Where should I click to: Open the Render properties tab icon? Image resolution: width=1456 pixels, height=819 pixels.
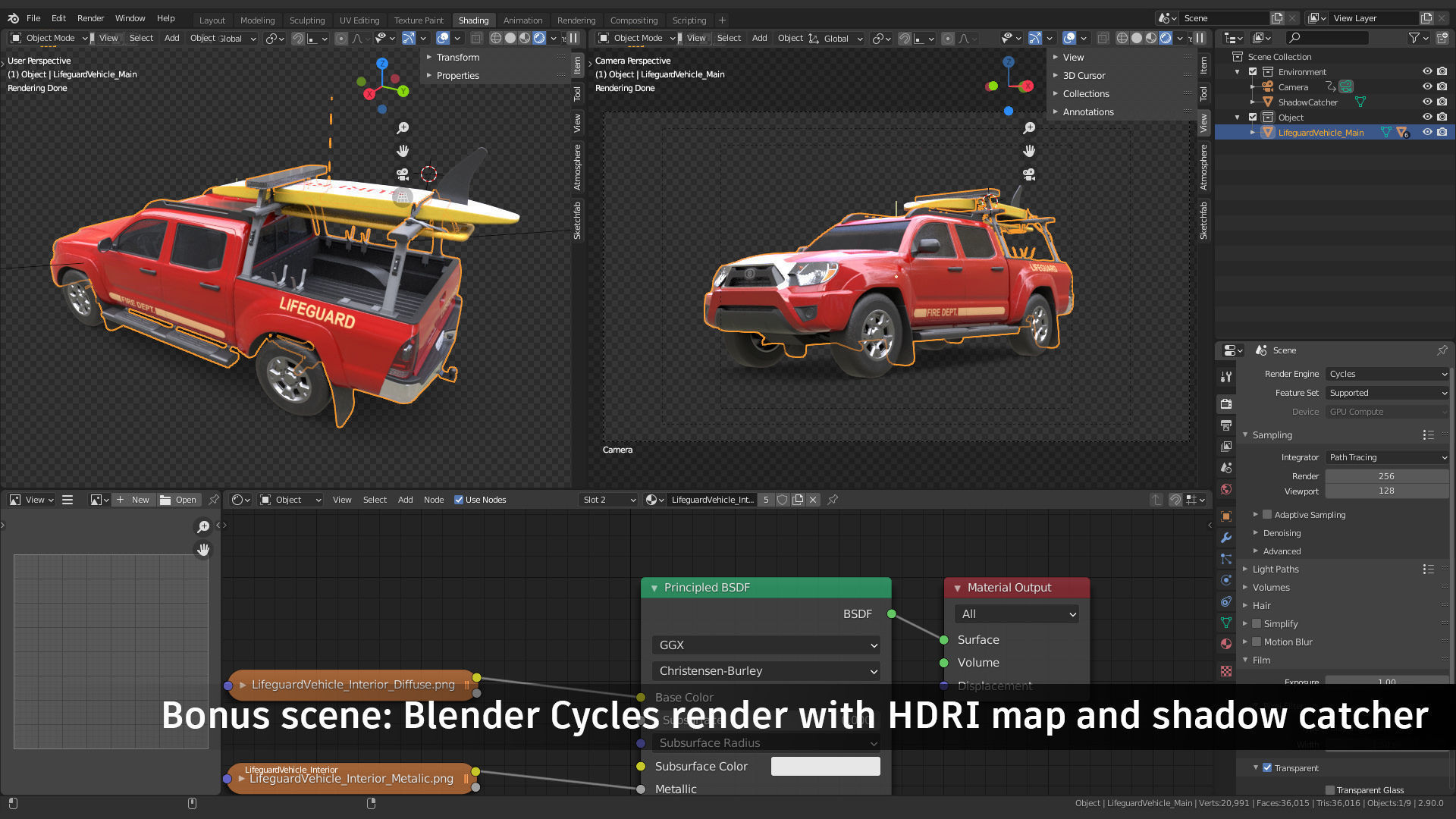(1226, 404)
